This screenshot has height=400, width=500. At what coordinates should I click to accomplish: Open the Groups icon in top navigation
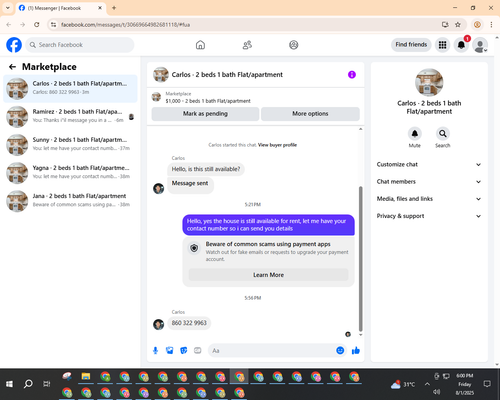pyautogui.click(x=294, y=45)
